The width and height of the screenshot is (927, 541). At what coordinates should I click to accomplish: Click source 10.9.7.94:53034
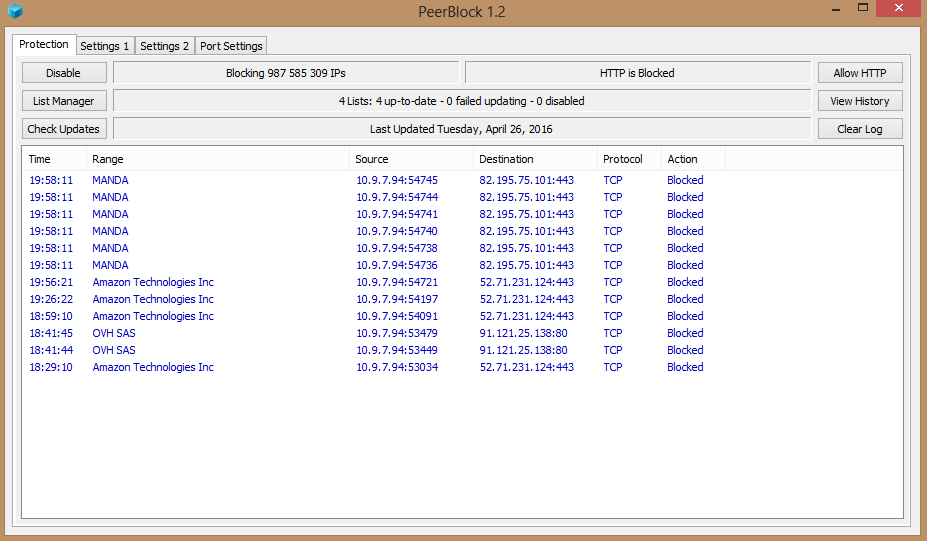397,367
